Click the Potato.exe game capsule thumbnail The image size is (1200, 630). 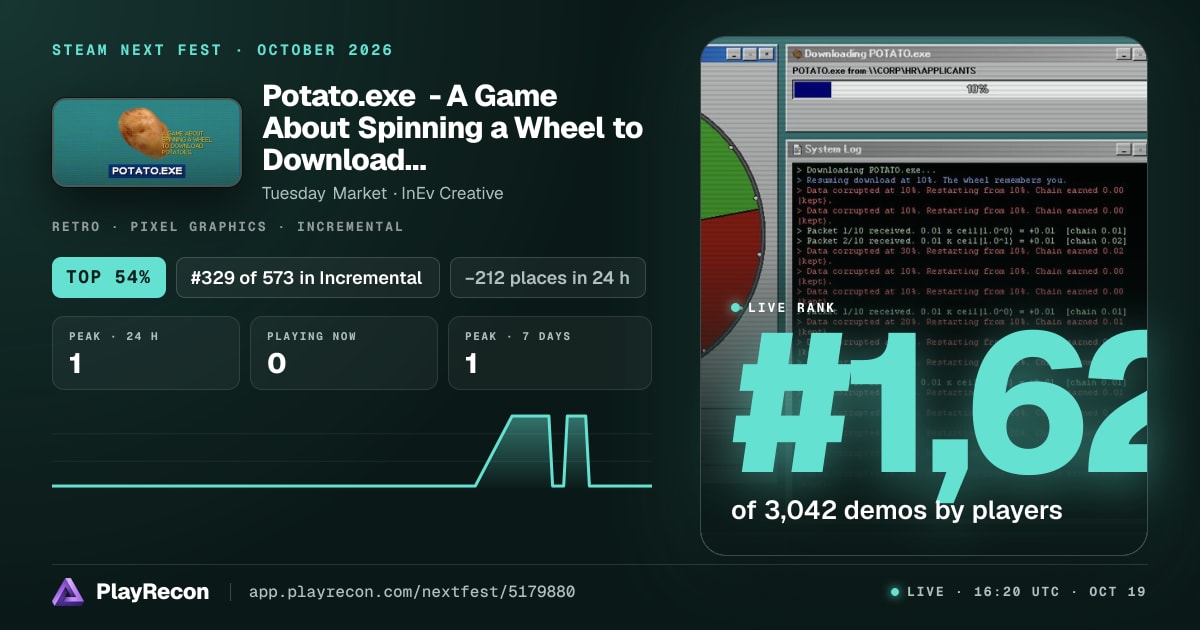(x=147, y=142)
